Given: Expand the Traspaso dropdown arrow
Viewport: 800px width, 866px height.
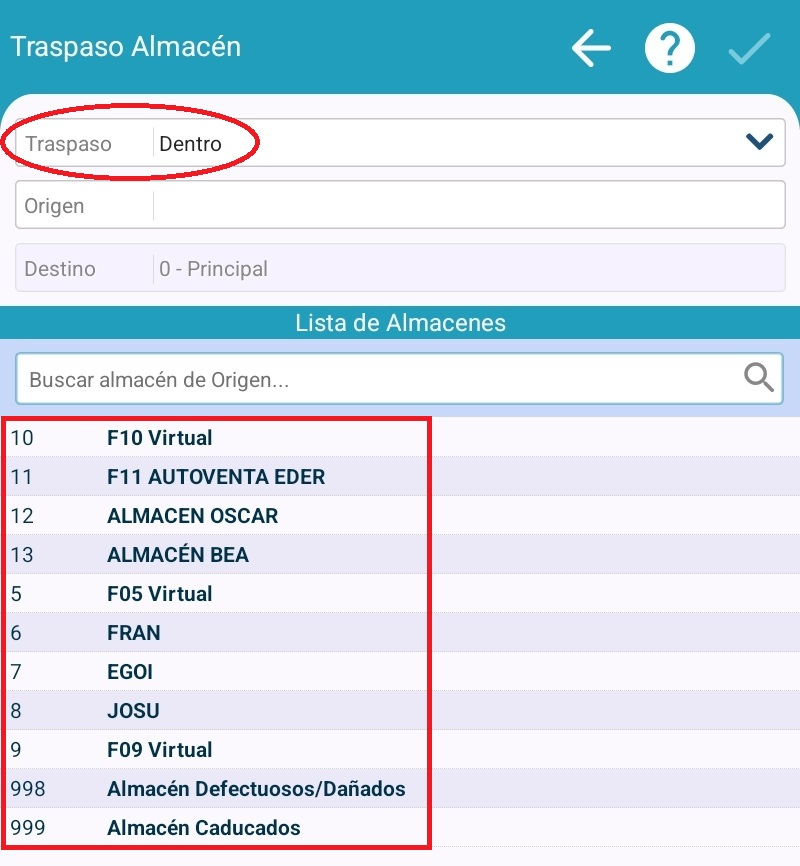Looking at the screenshot, I should pos(760,143).
